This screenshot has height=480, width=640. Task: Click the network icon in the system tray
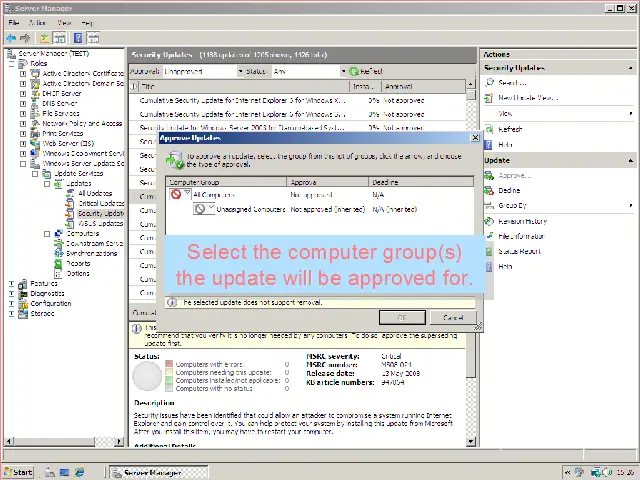tap(596, 472)
